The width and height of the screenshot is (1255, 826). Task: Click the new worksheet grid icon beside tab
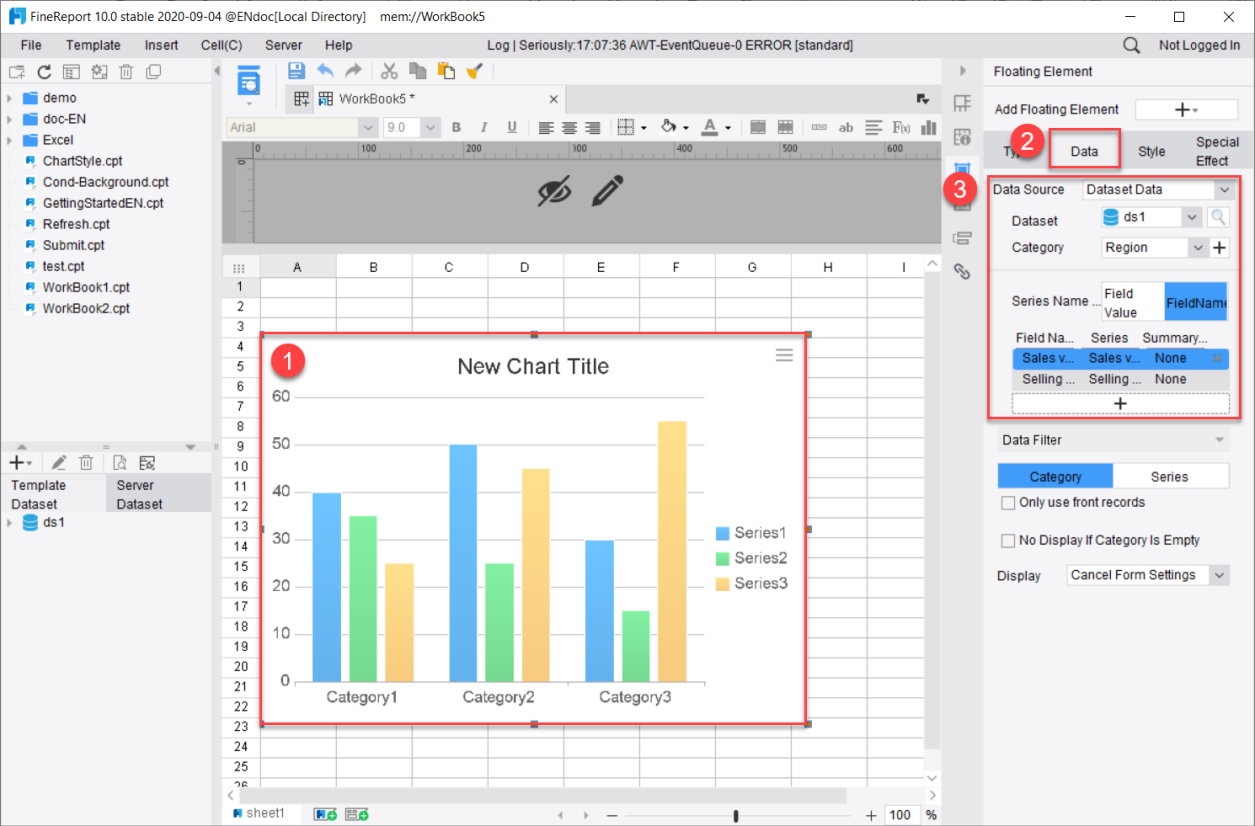pyautogui.click(x=301, y=99)
